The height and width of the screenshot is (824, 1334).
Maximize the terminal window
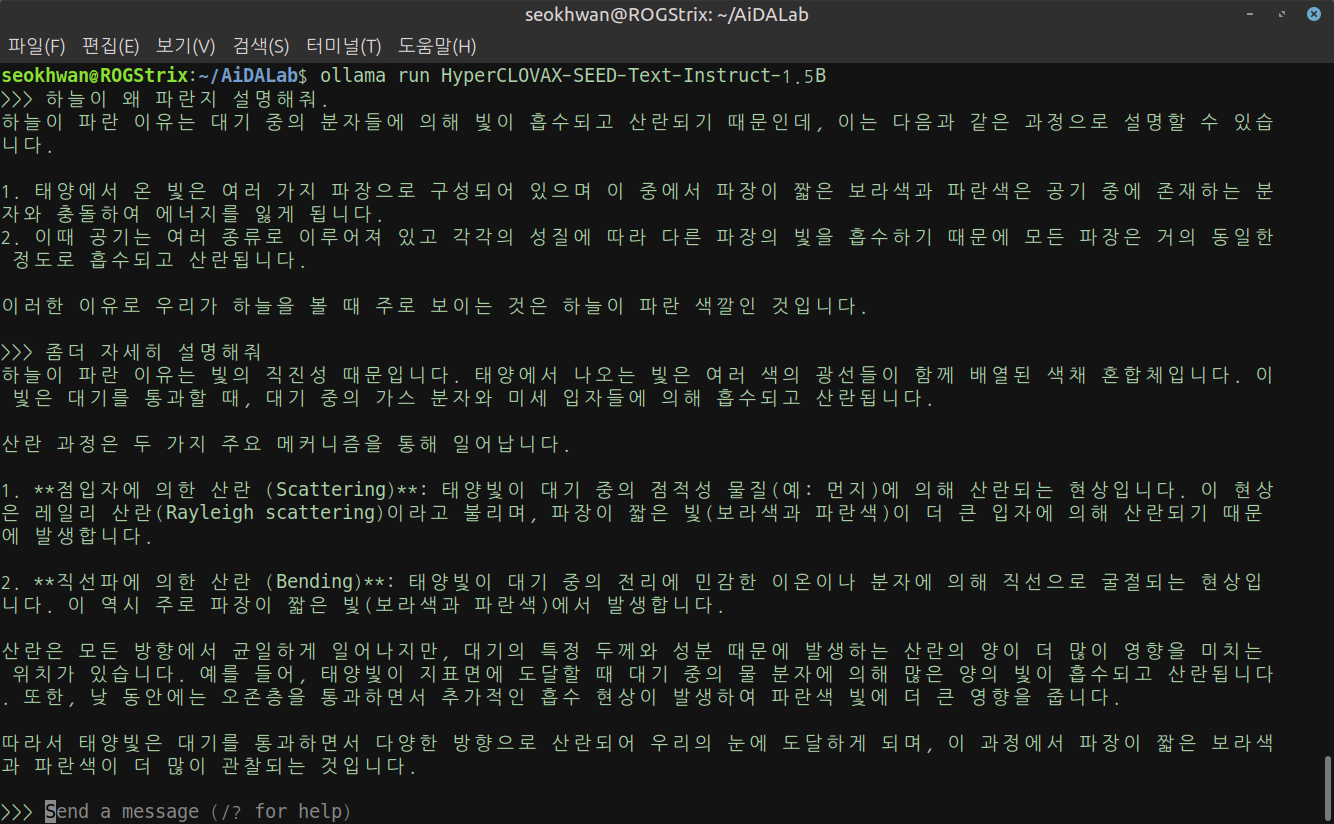click(x=1282, y=14)
